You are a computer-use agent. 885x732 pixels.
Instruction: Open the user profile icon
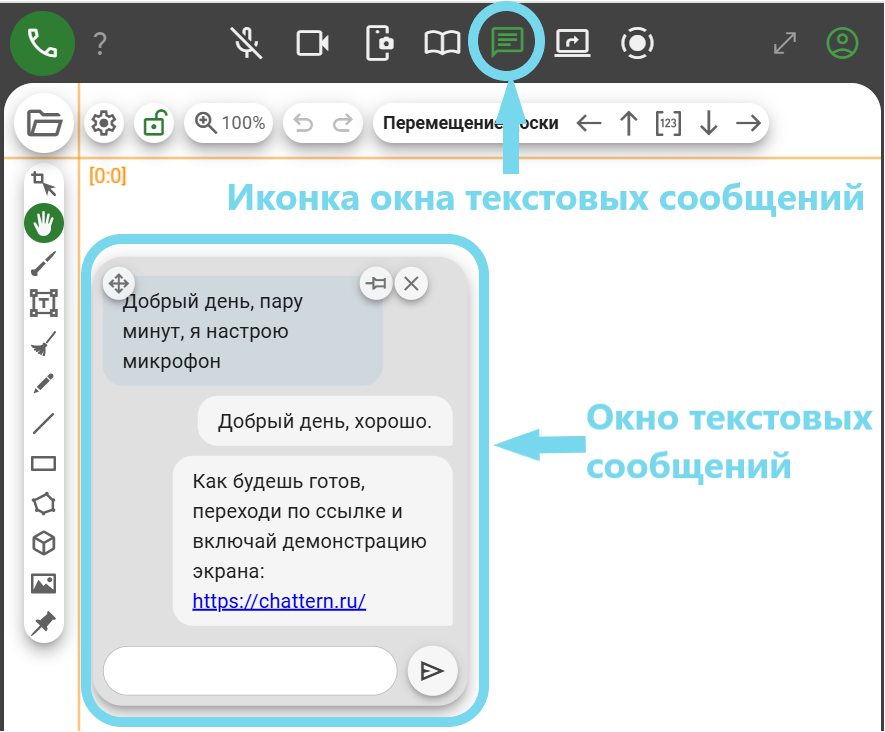point(842,43)
